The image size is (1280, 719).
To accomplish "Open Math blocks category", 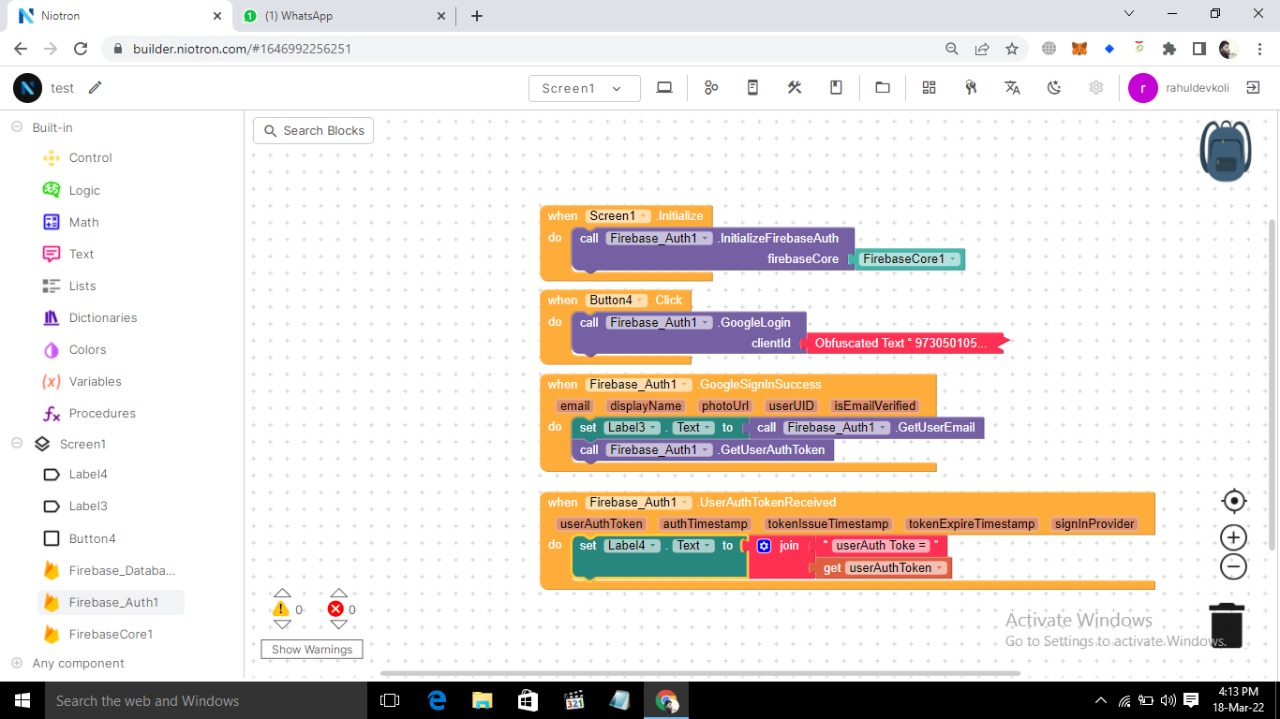I will pos(84,222).
